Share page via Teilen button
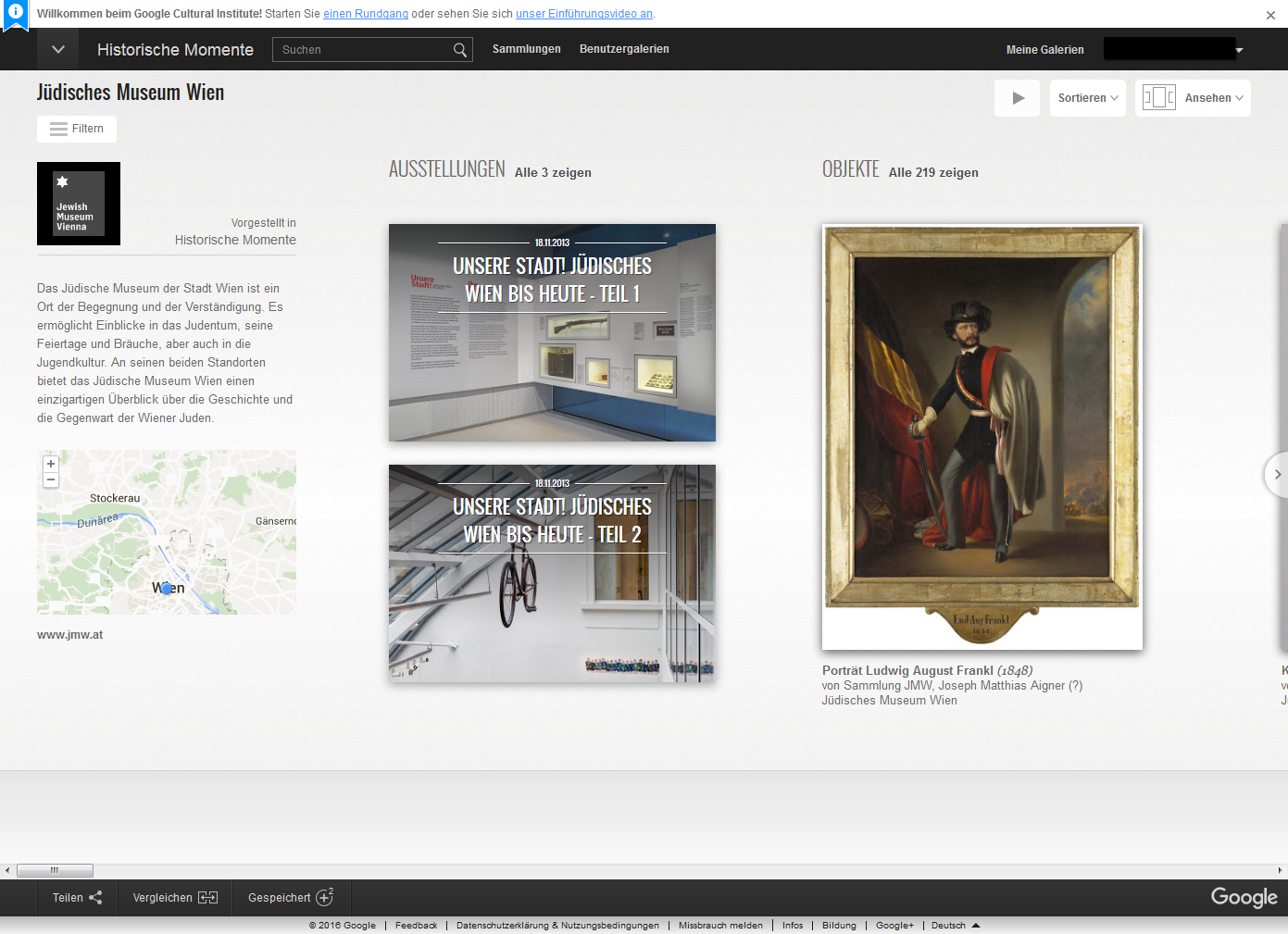The image size is (1288, 934). click(x=77, y=898)
